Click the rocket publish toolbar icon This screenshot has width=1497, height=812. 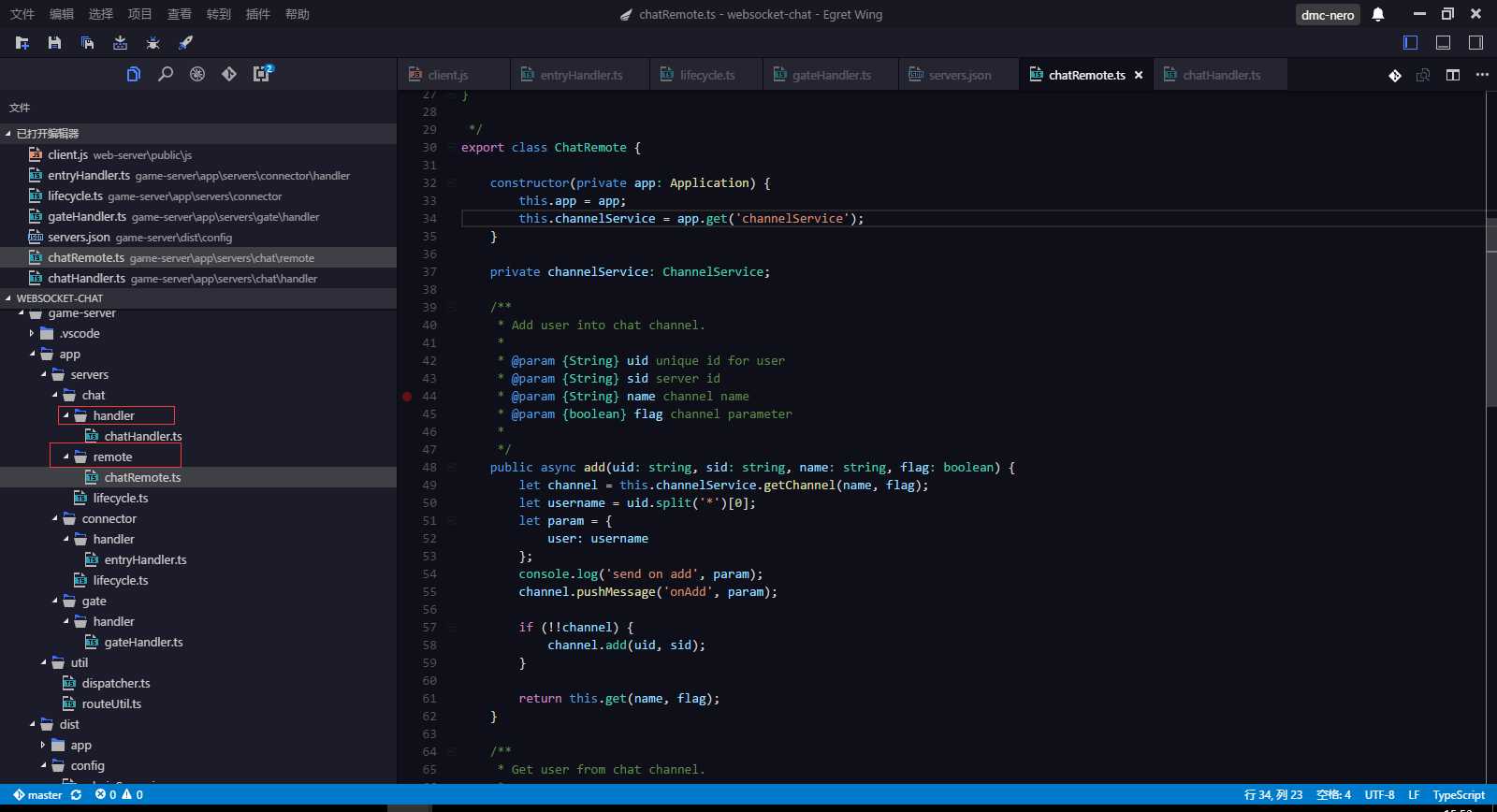pos(185,43)
